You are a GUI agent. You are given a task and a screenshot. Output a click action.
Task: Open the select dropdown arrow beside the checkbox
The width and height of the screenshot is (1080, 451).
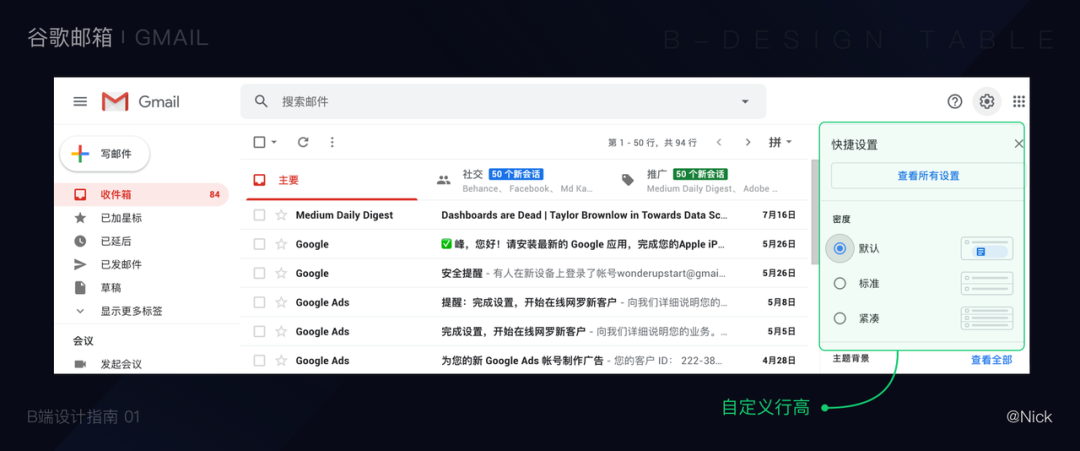click(274, 142)
